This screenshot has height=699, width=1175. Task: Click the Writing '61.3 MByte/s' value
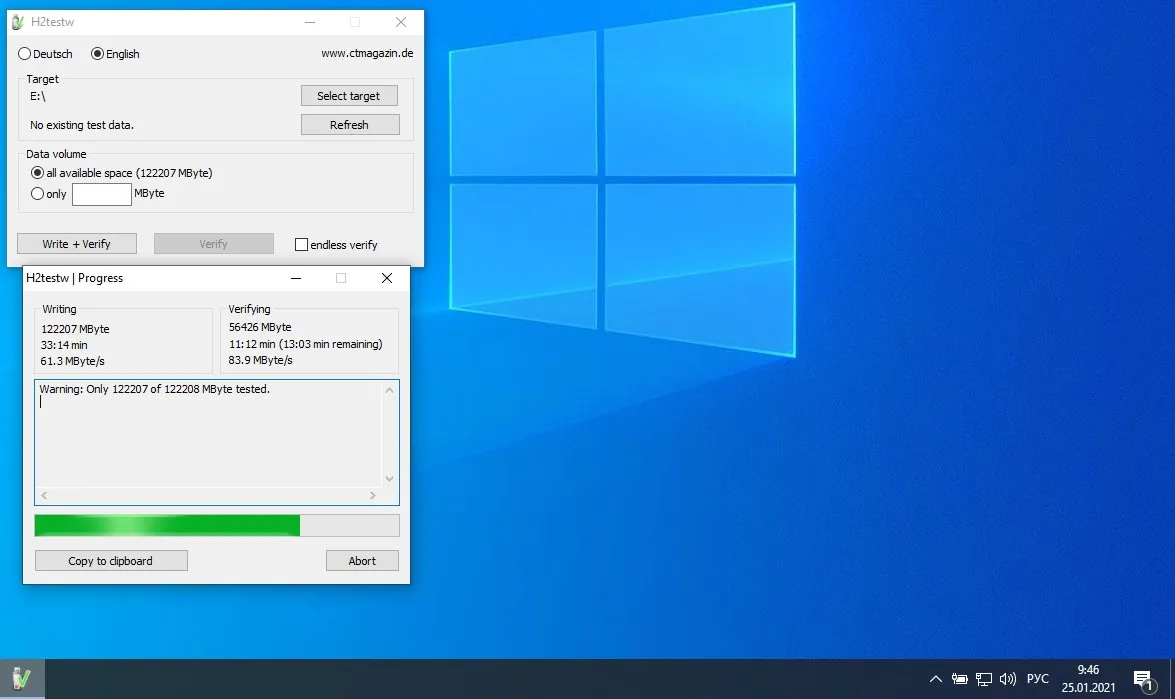click(x=73, y=361)
